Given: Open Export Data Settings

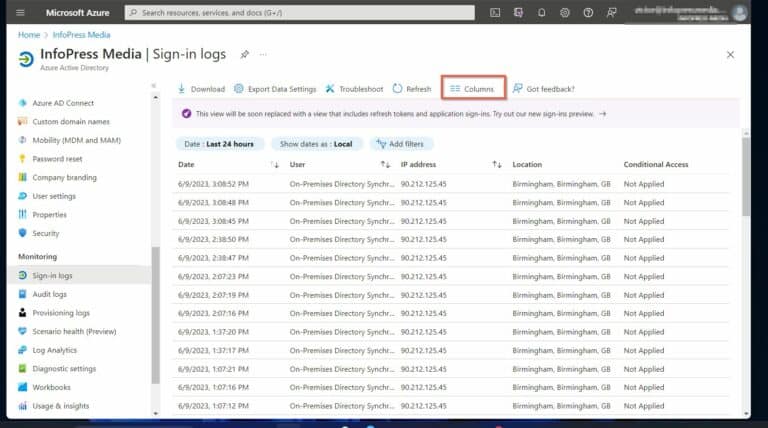Looking at the screenshot, I should [x=275, y=89].
